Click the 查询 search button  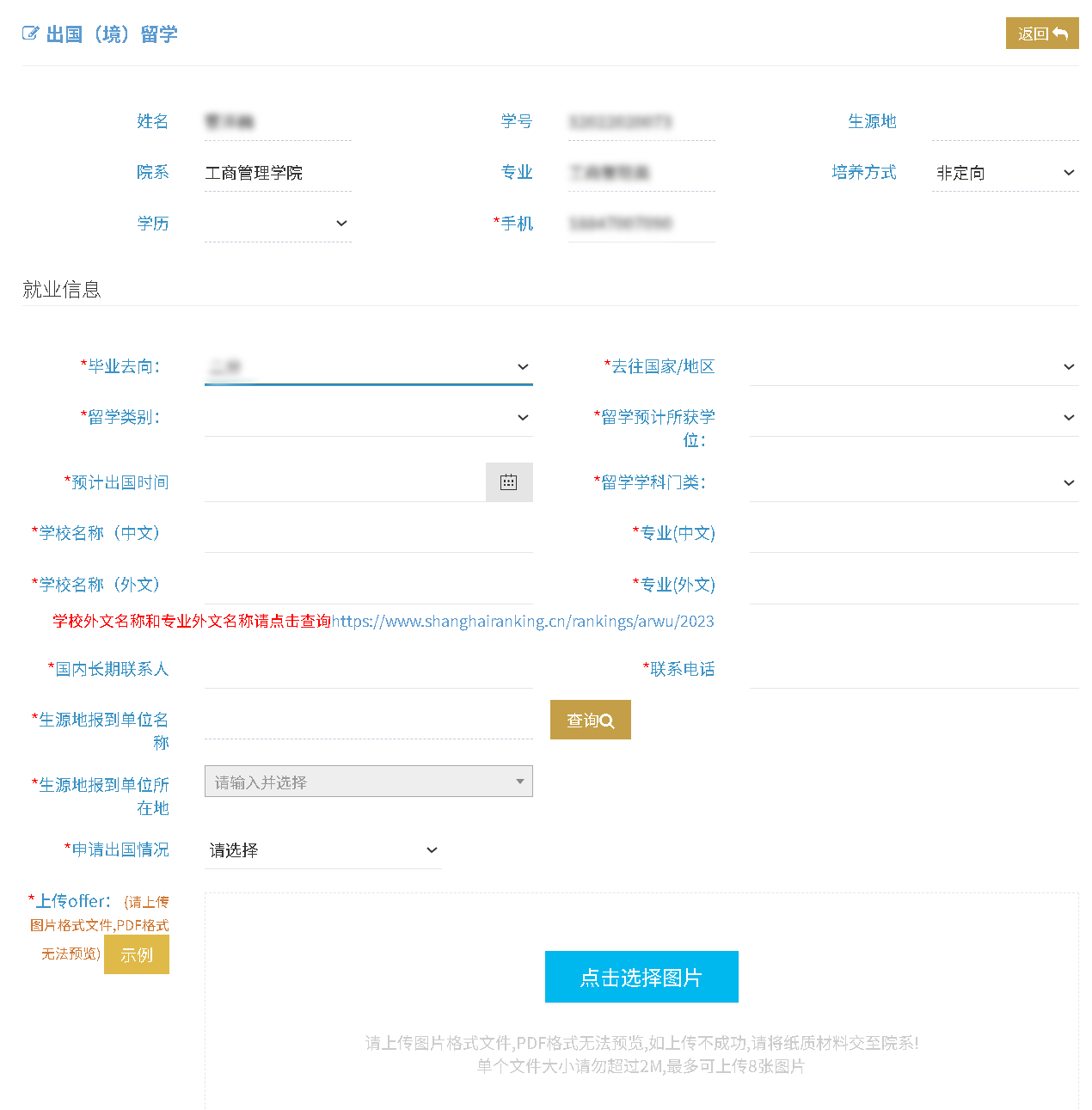coord(590,720)
